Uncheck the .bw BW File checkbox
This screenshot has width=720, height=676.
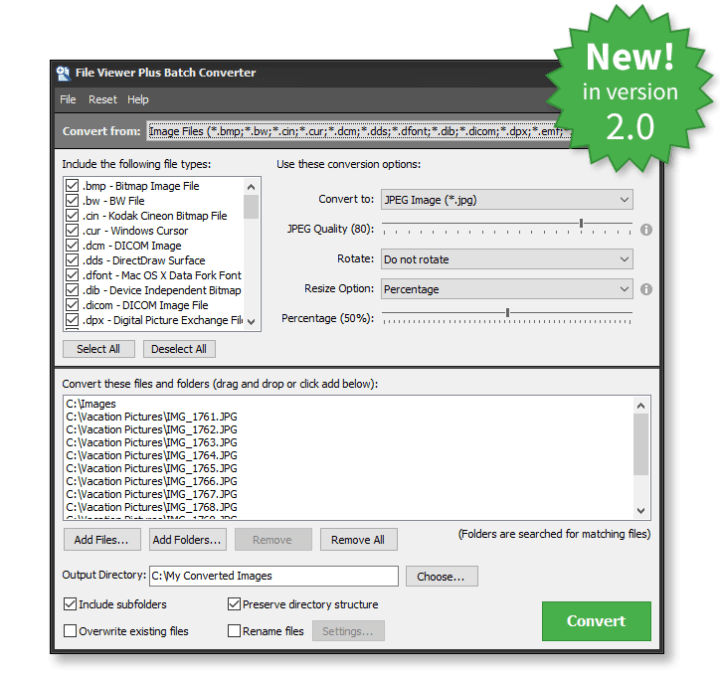click(x=72, y=201)
